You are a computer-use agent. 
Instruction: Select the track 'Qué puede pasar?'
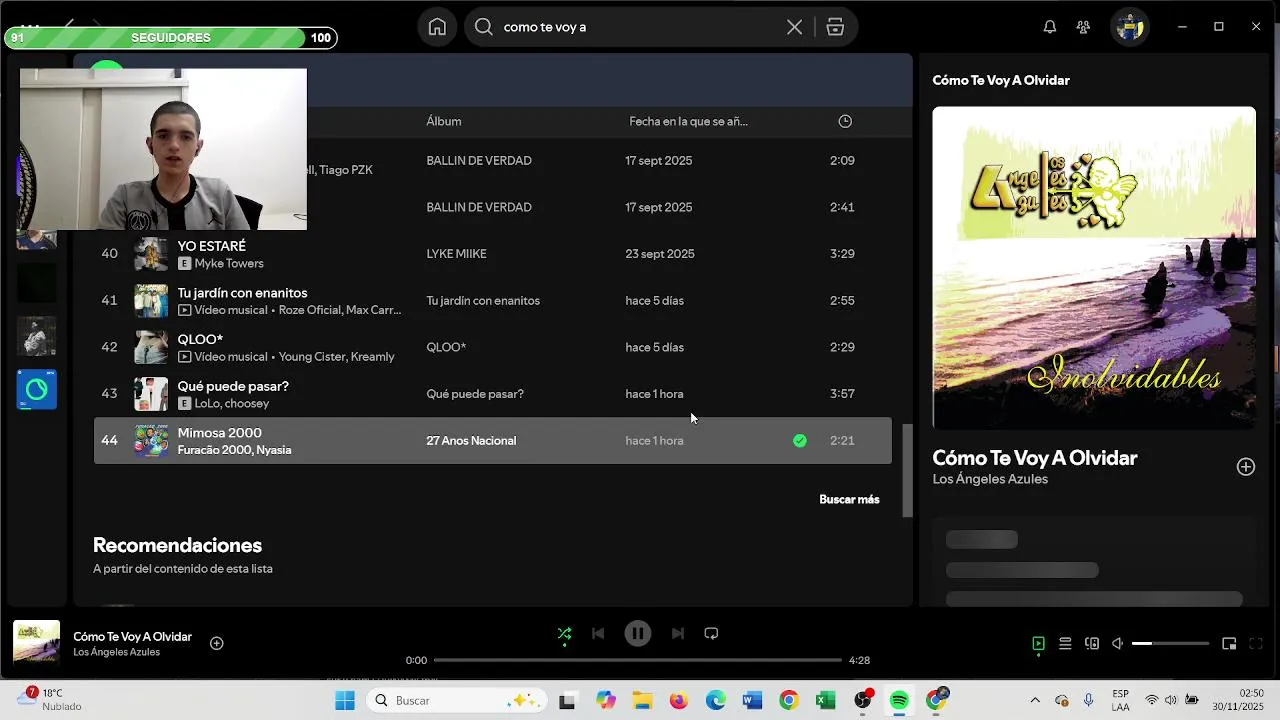point(233,386)
